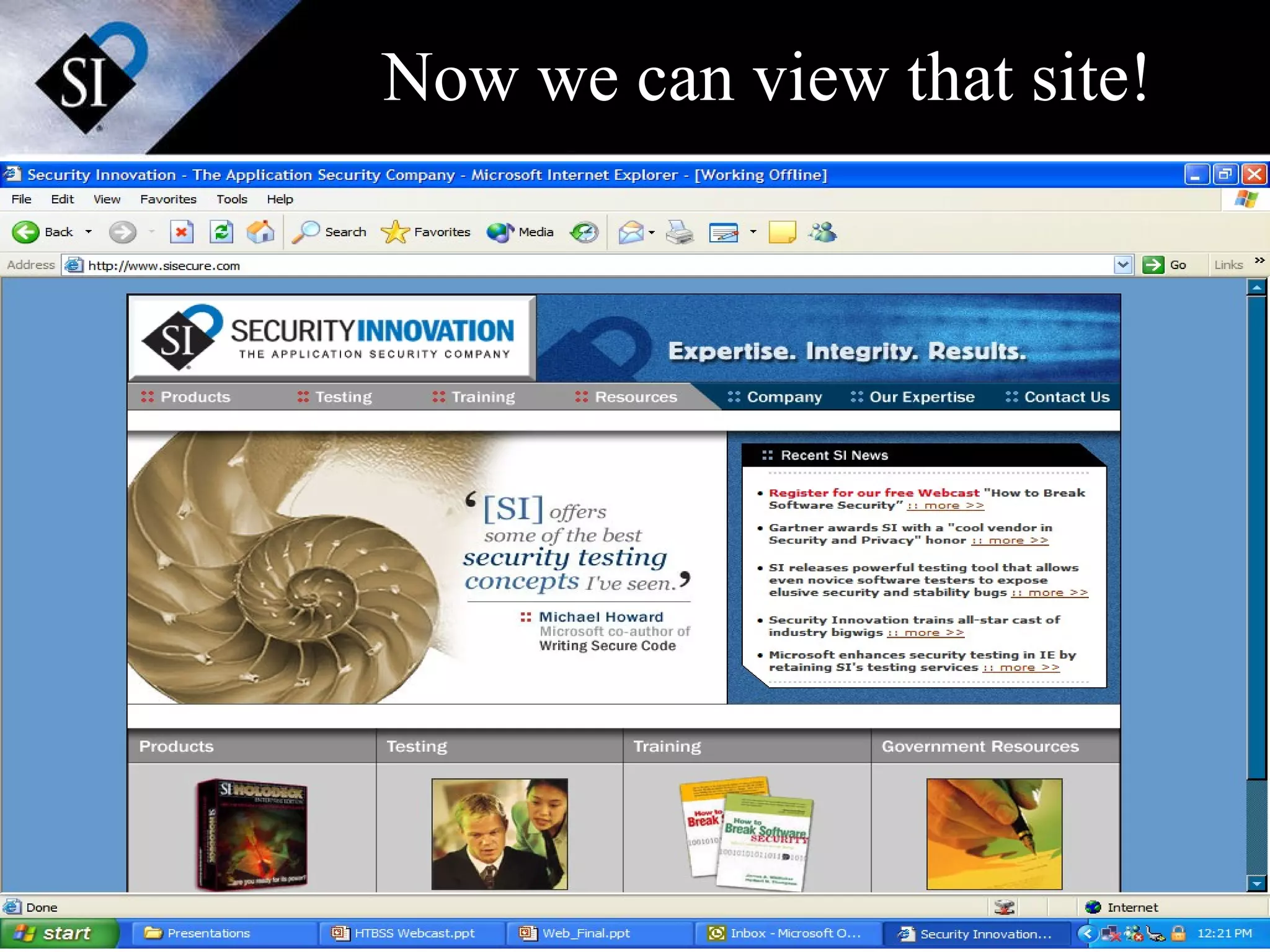Open the History icon

584,232
